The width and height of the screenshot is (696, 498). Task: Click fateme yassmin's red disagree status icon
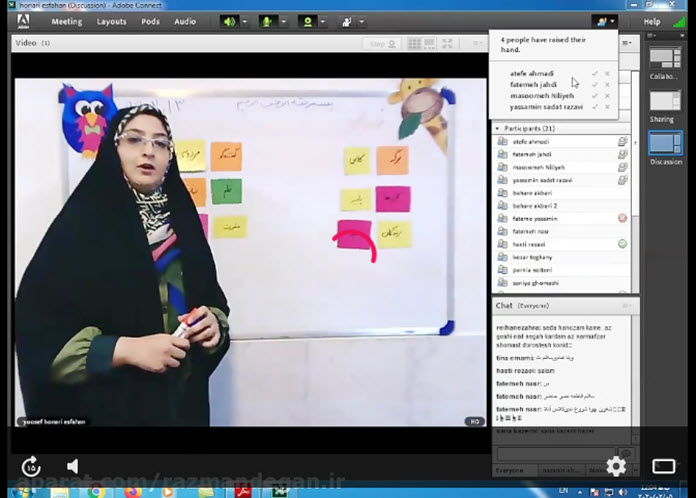(622, 218)
